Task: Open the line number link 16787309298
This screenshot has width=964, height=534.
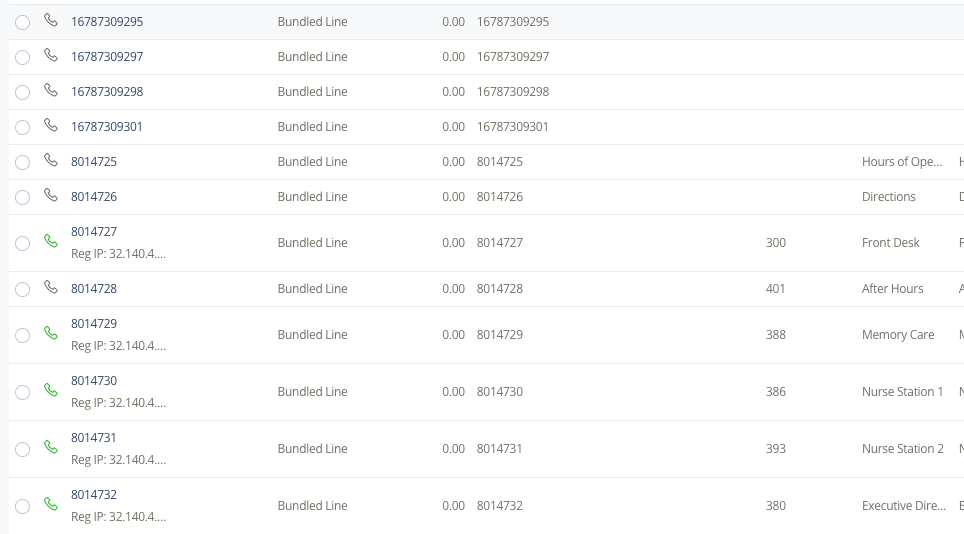Action: click(107, 92)
